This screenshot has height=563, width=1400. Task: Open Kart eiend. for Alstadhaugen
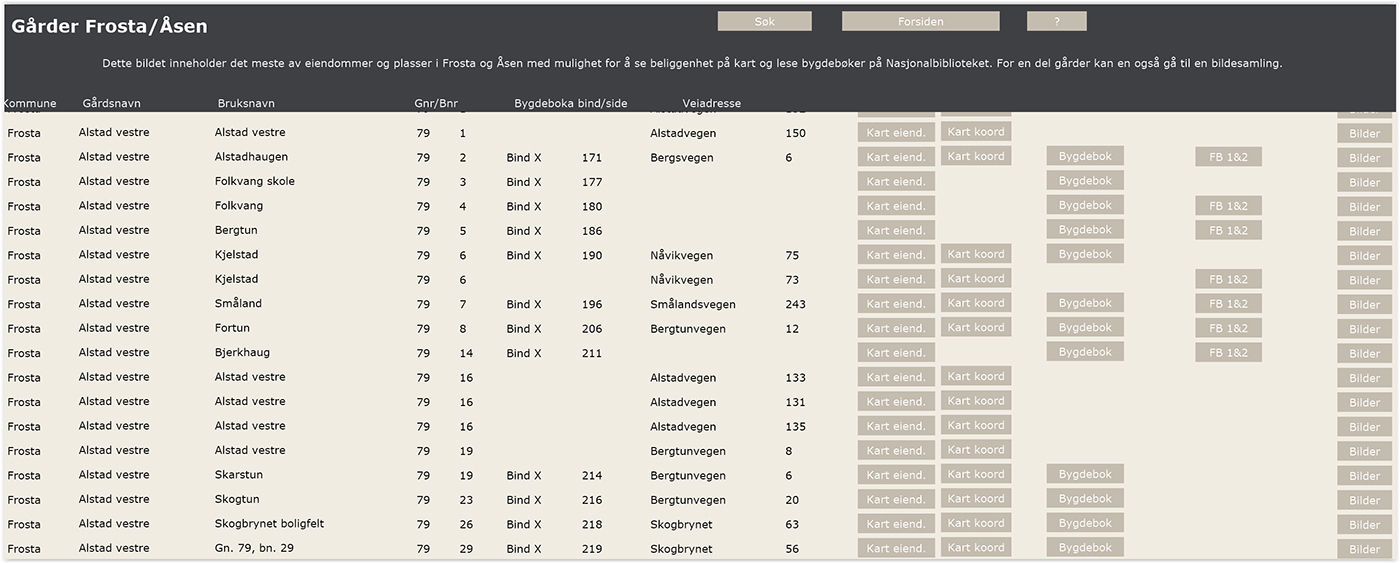pos(896,157)
